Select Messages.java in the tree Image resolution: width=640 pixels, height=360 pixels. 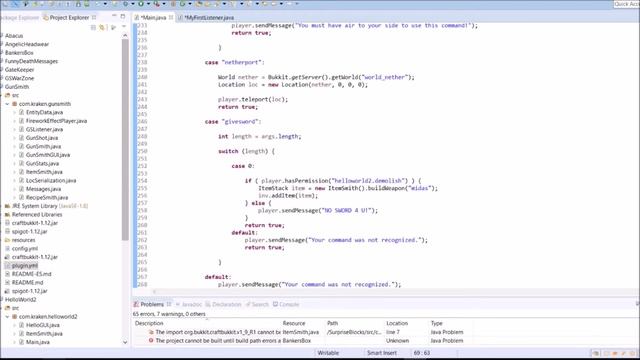[43, 189]
